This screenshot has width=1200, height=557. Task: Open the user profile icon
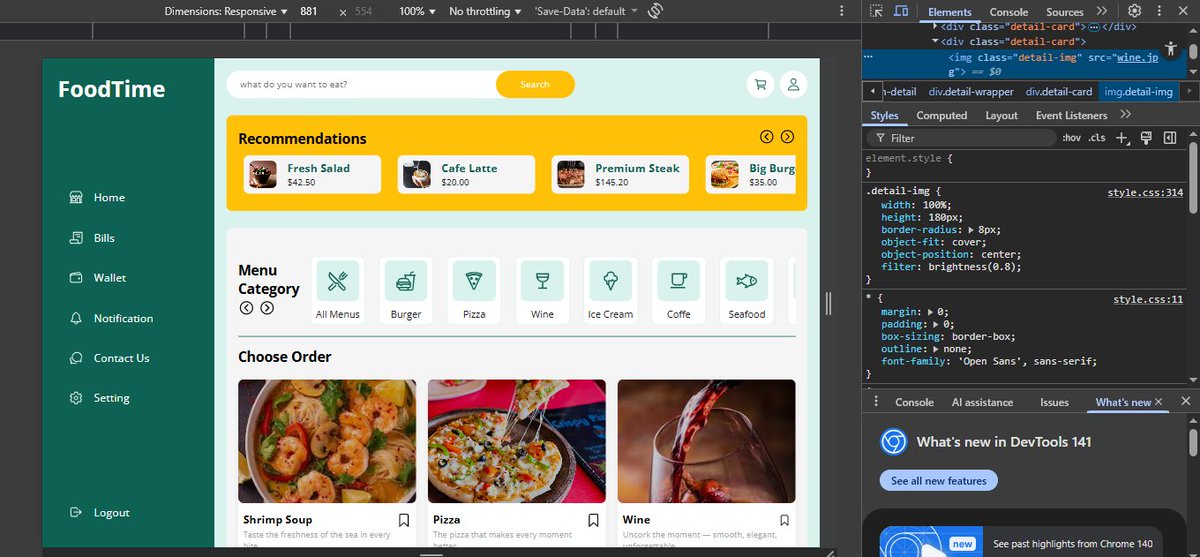click(x=793, y=85)
